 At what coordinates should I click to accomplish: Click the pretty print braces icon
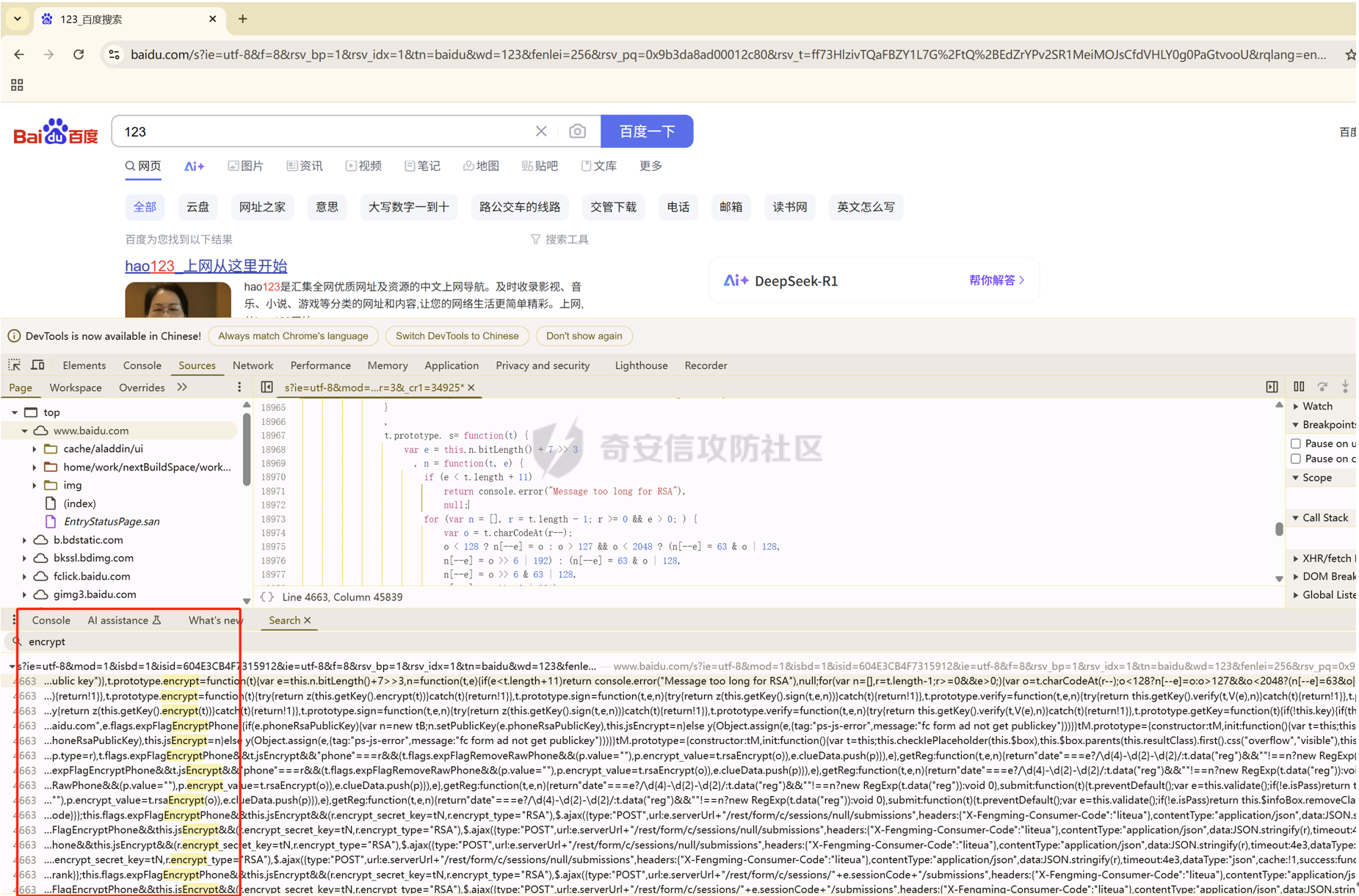267,597
